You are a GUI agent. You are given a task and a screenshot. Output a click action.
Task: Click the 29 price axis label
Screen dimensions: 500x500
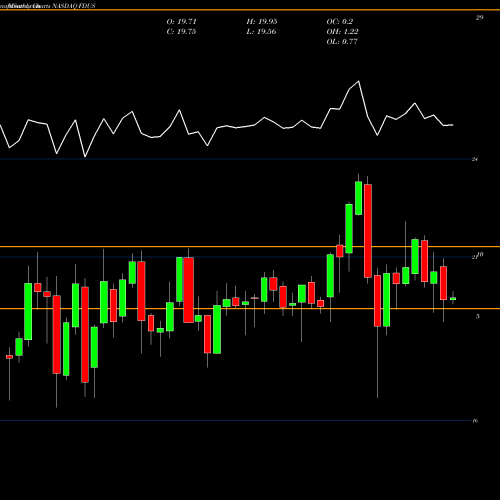[x=479, y=18]
